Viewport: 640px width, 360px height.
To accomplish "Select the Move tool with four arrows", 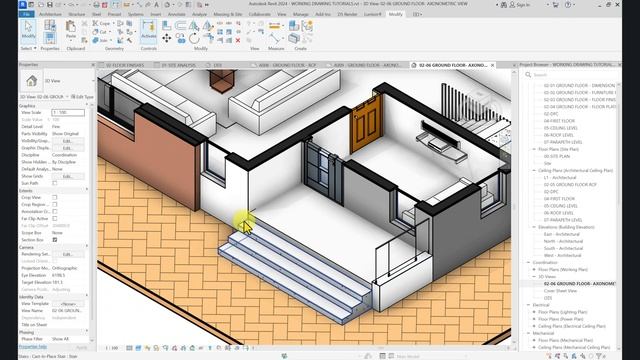I will 167,38.
